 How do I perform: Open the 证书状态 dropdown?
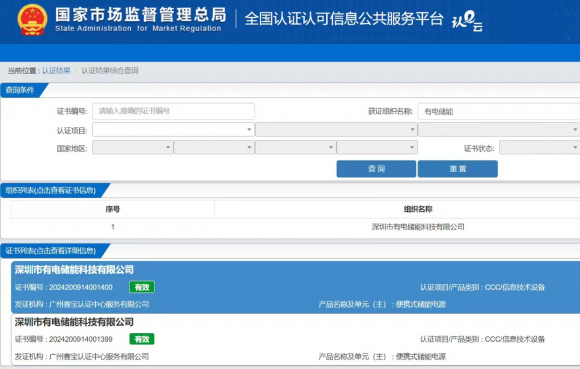pyautogui.click(x=540, y=148)
